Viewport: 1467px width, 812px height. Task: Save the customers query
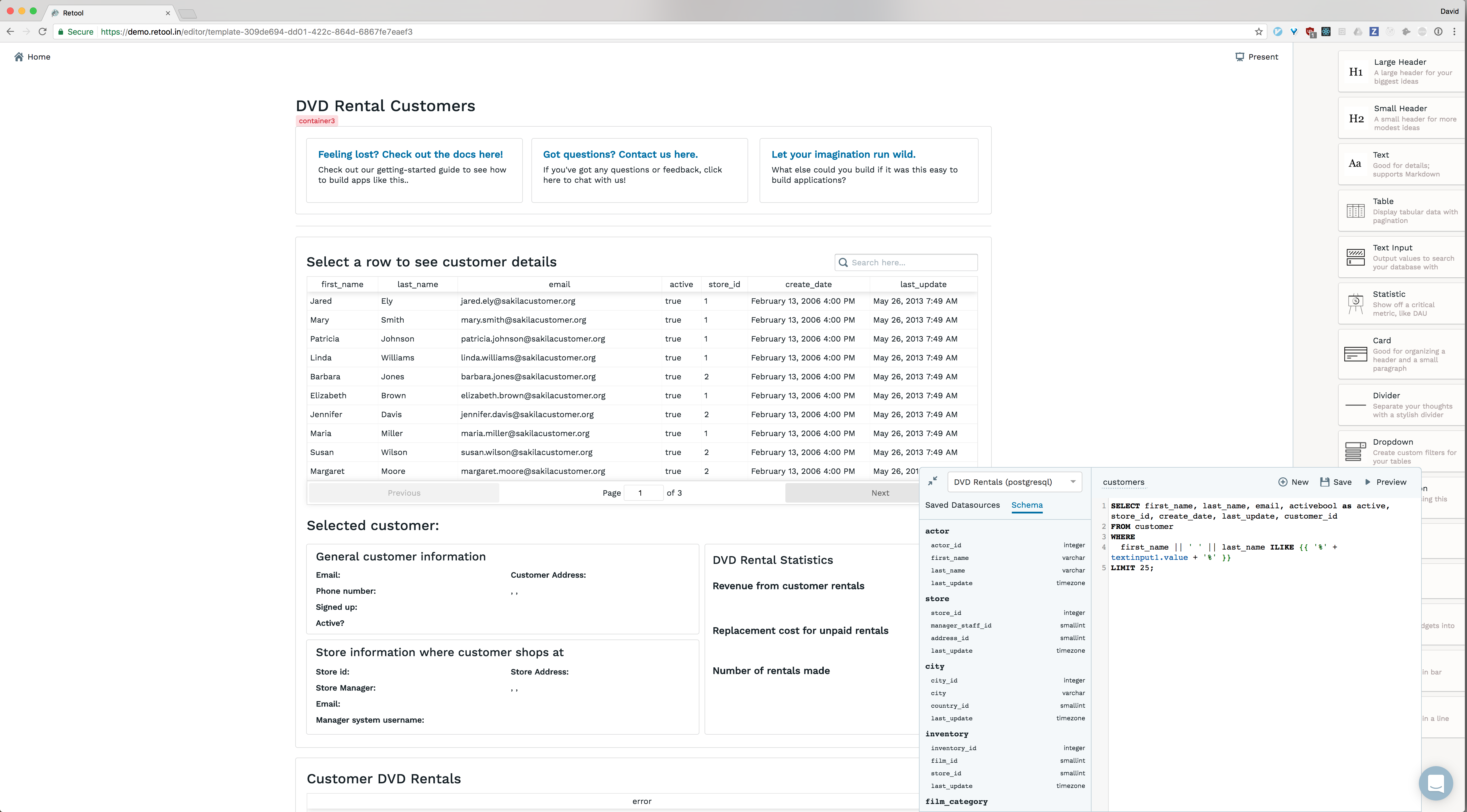pyautogui.click(x=1335, y=482)
